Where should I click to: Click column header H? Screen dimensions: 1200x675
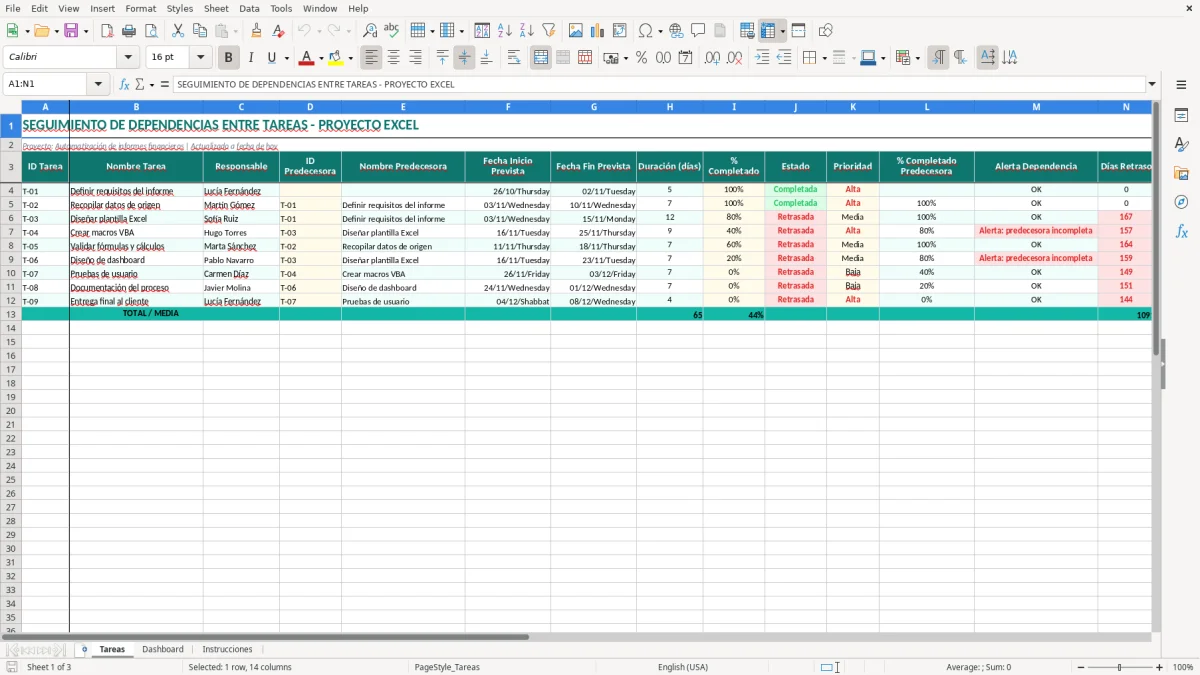point(670,106)
